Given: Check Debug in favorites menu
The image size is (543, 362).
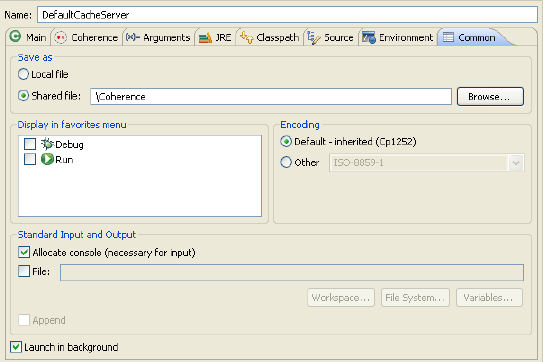Looking at the screenshot, I should coord(30,144).
